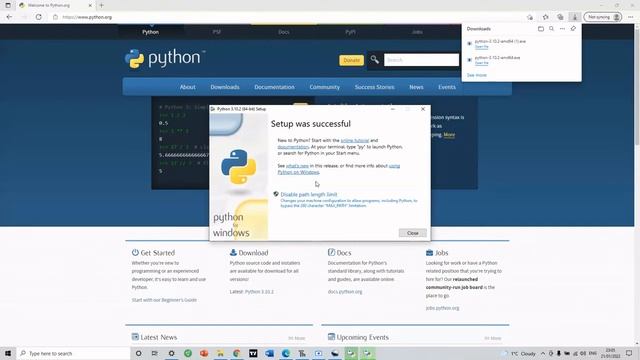Pin the Downloads panel
The width and height of the screenshot is (640, 360).
pyautogui.click(x=573, y=29)
